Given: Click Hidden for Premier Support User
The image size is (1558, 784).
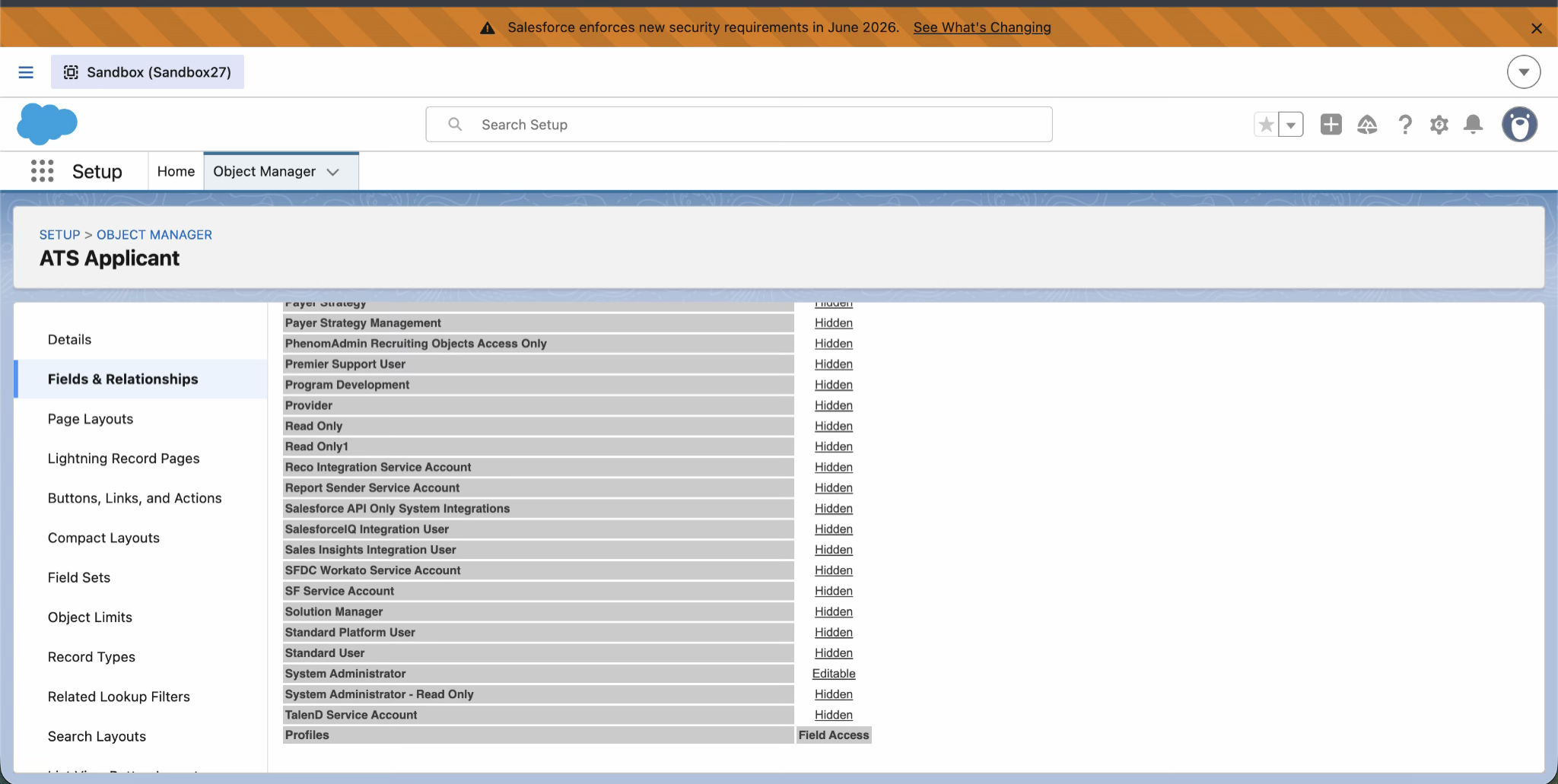Looking at the screenshot, I should click(x=834, y=364).
